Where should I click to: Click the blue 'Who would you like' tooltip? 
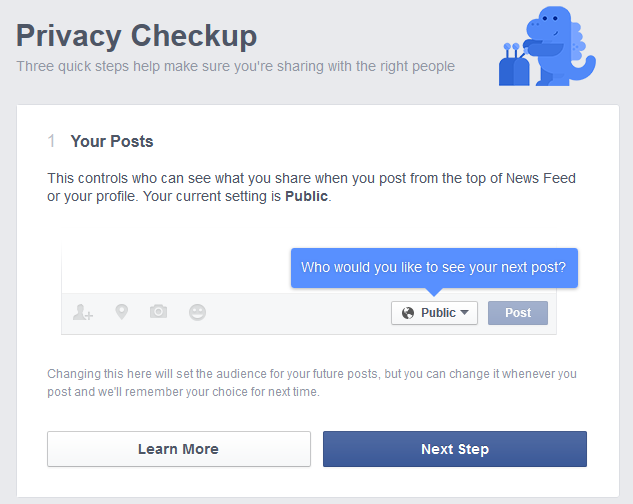434,268
